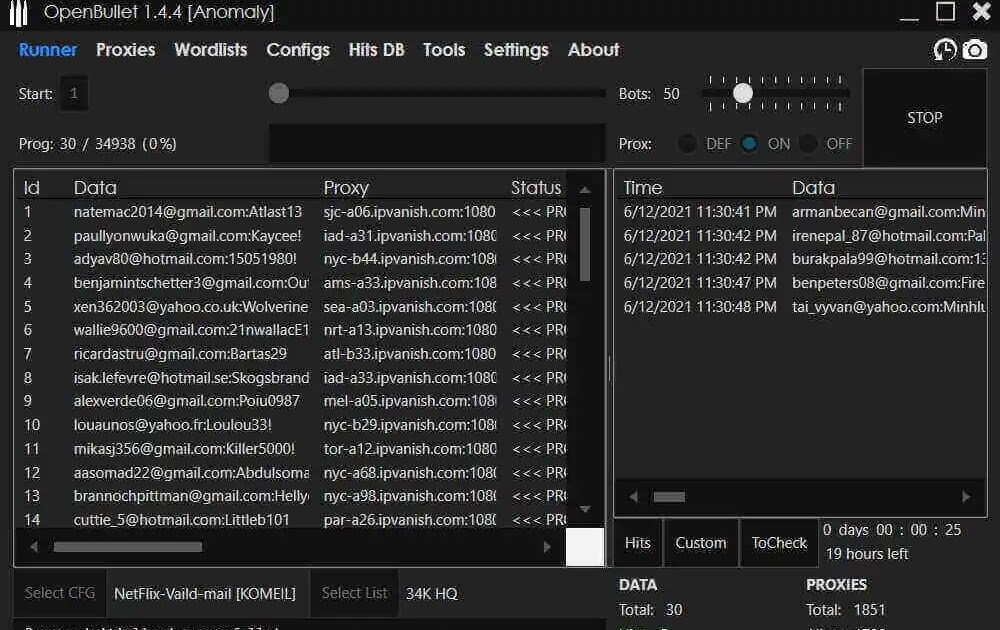
Task: Click the Id column header
Action: (x=31, y=187)
